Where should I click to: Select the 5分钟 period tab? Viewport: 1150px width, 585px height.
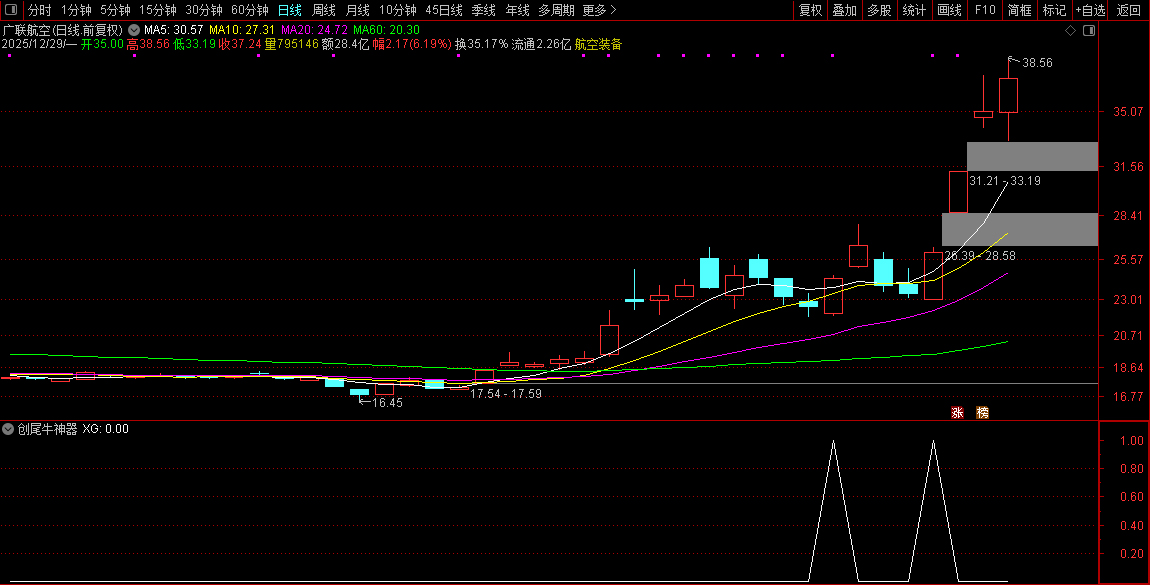[114, 10]
